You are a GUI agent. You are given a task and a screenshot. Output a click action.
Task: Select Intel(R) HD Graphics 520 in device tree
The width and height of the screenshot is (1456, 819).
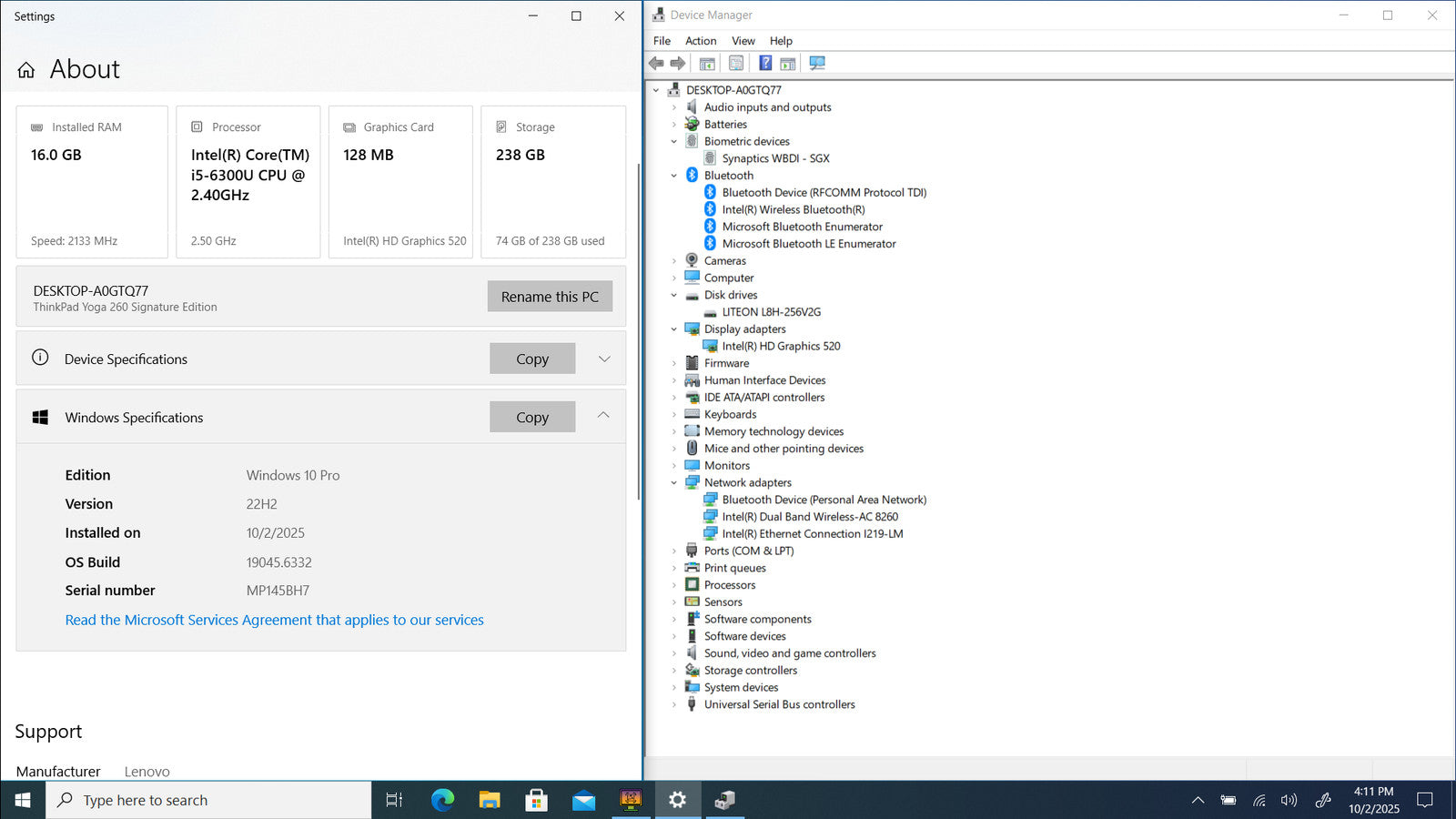(781, 346)
